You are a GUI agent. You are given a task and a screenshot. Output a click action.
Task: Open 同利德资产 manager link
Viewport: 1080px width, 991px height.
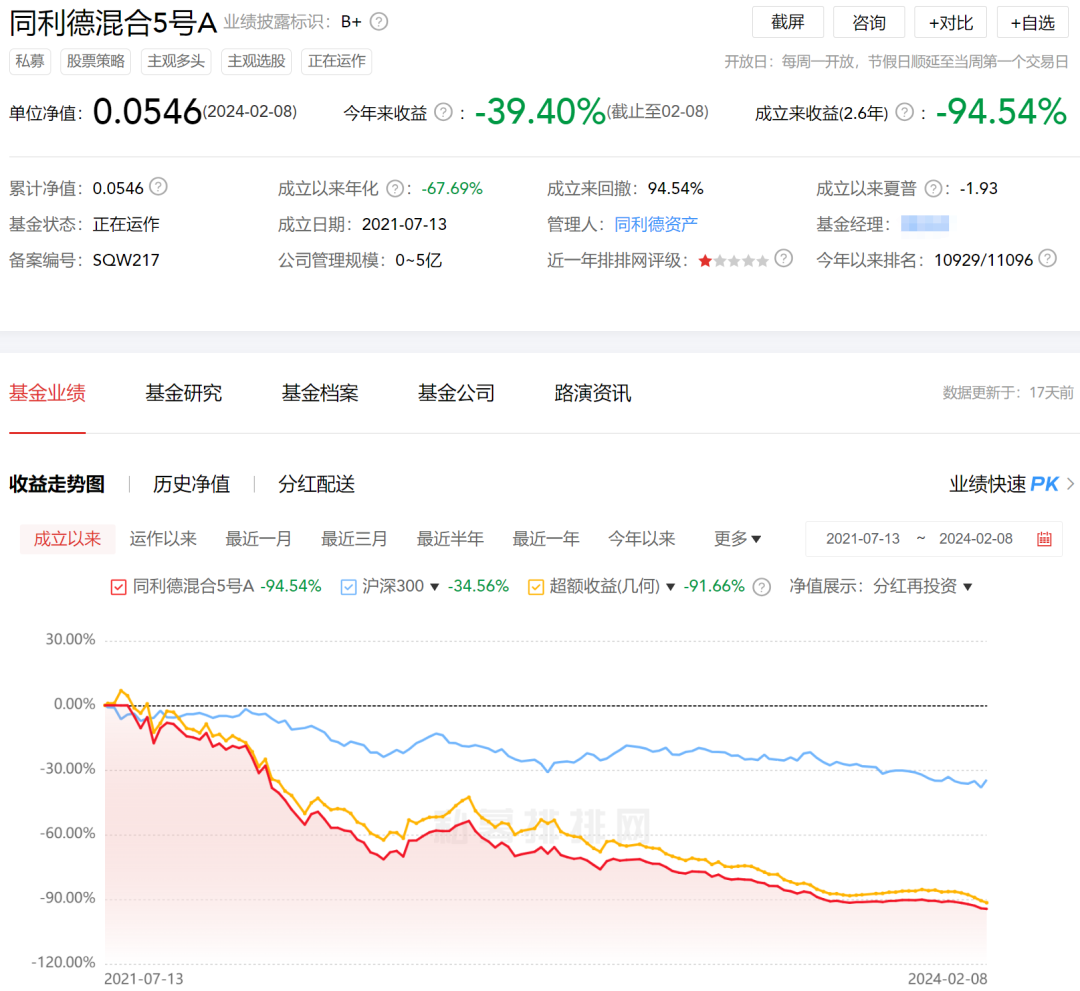[656, 225]
